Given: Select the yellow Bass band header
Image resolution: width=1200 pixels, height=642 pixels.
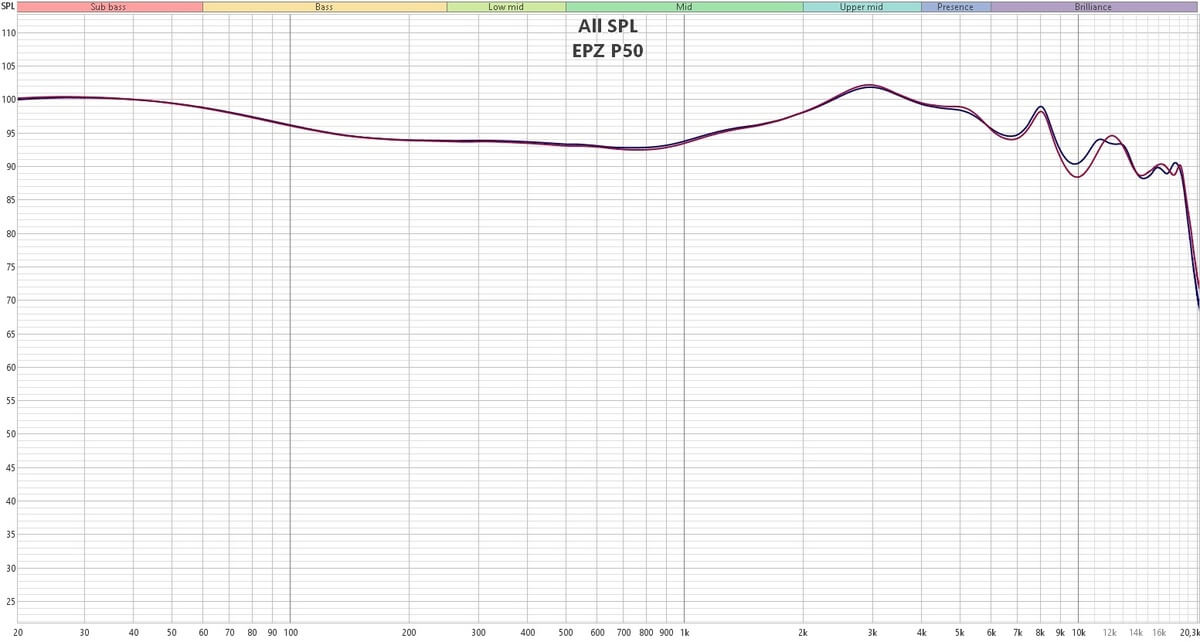Looking at the screenshot, I should [324, 6].
